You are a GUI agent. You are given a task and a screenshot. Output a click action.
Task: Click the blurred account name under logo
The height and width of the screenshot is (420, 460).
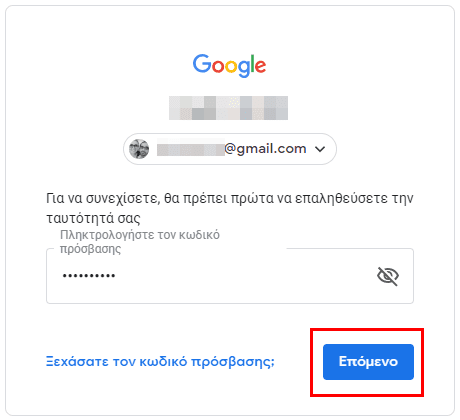click(x=228, y=108)
